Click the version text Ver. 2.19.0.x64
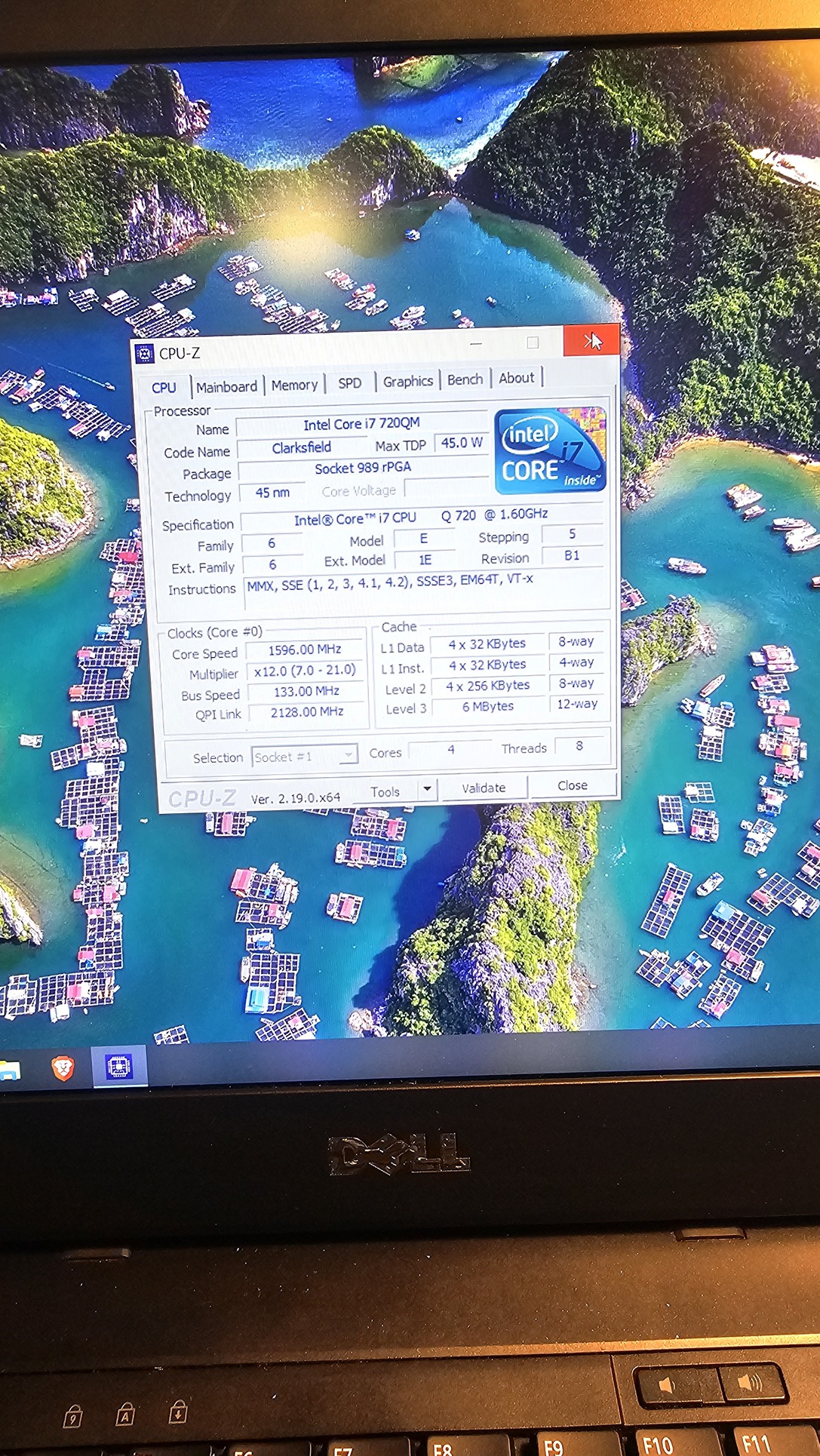The height and width of the screenshot is (1456, 820). pos(296,797)
